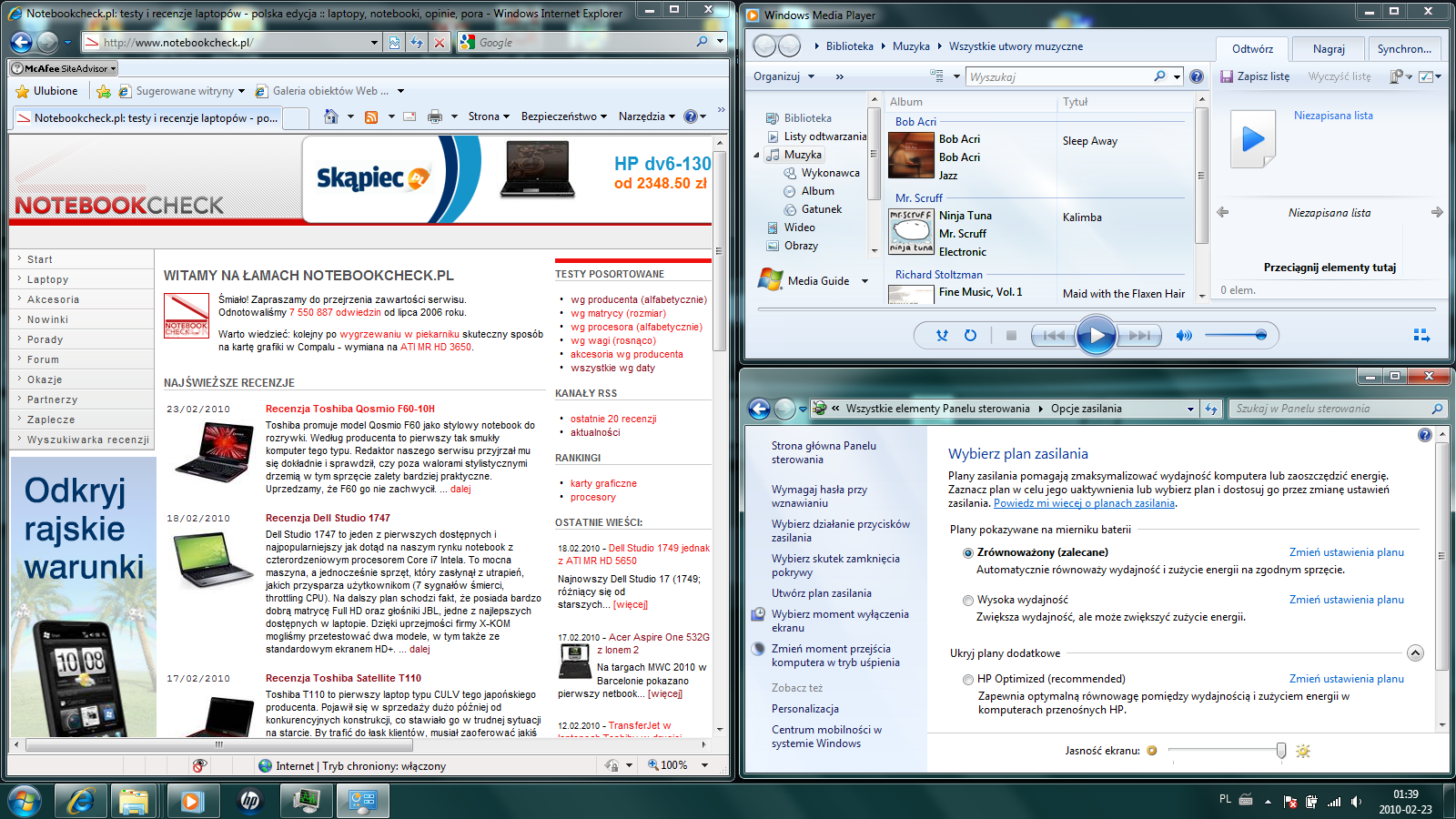Click Internet Explorer back arrow button

21,42
